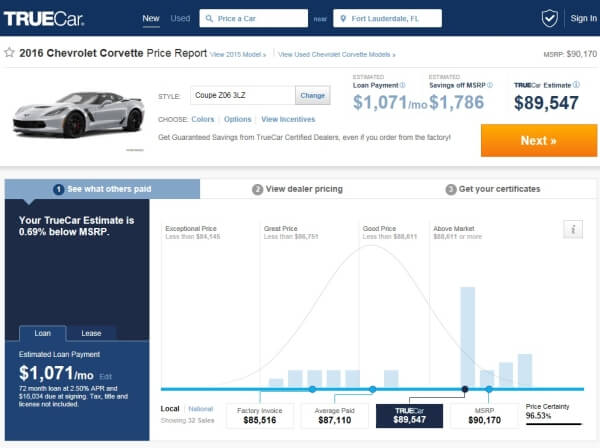Viewport: 600px width, 448px height.
Task: Click the dark TrueCar estimate marker on price line
Action: click(465, 389)
